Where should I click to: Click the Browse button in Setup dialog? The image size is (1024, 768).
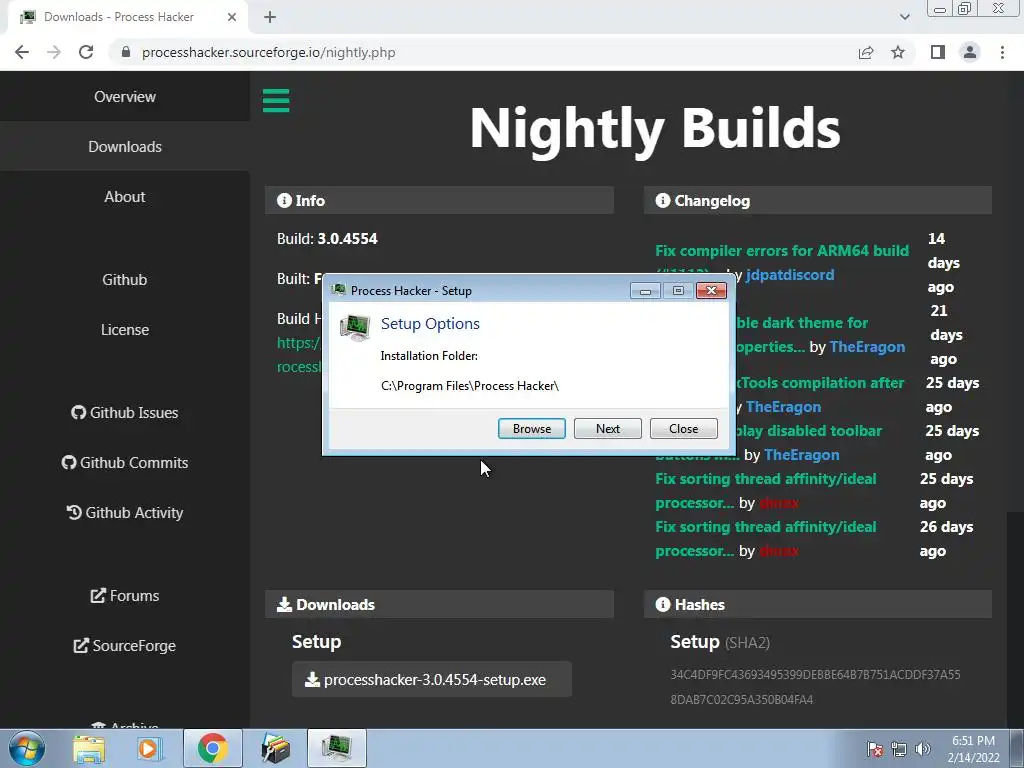tap(532, 428)
